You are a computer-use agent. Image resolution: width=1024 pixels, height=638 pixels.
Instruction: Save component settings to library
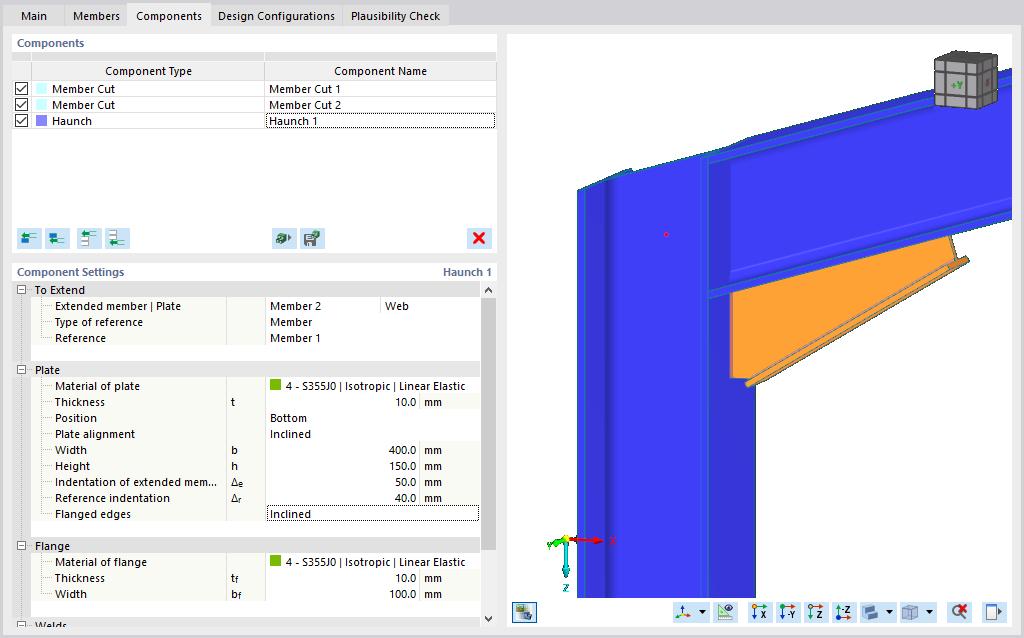(312, 238)
